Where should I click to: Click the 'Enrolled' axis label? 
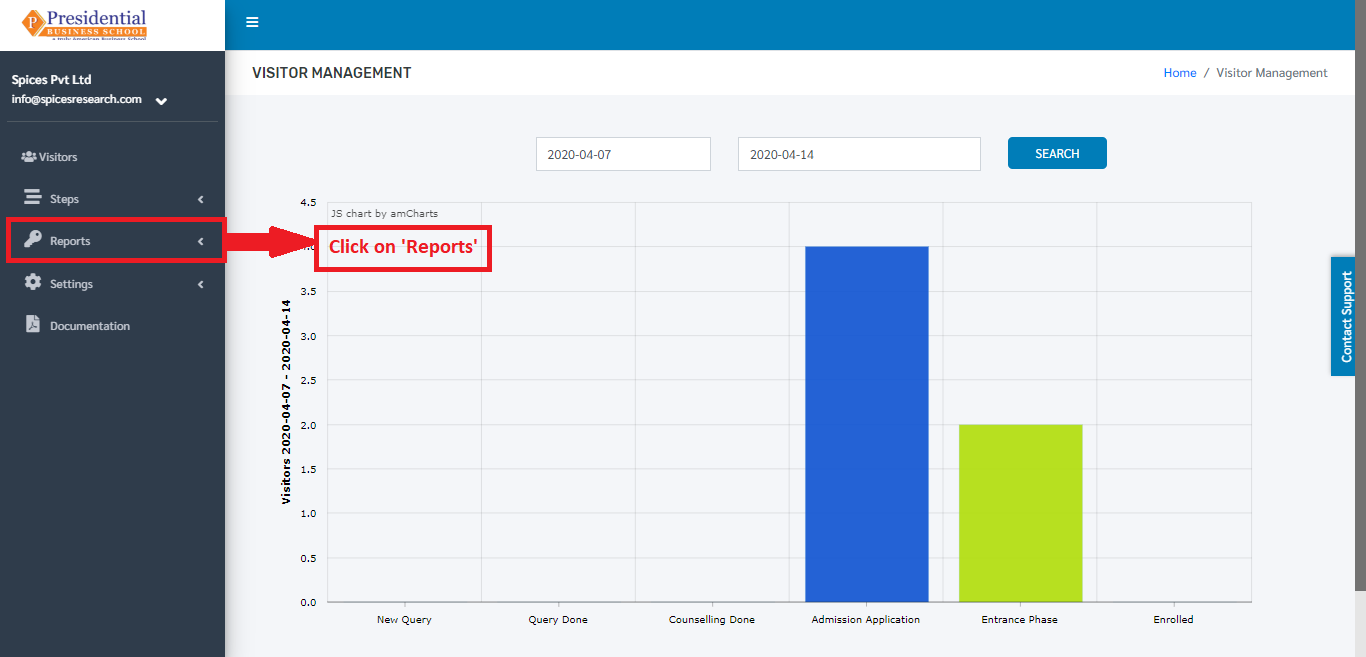pos(1173,619)
